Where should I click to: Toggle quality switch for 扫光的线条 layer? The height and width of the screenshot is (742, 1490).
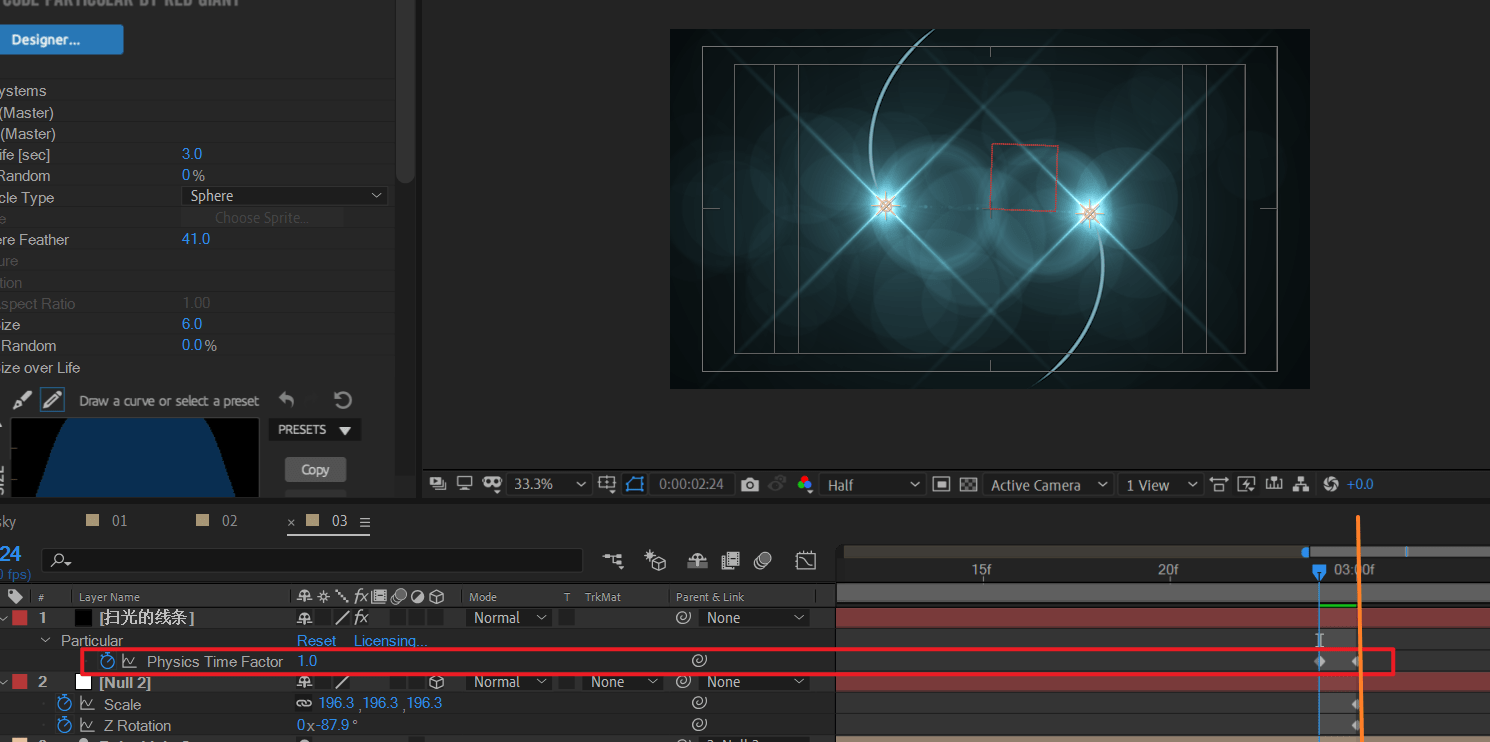(x=342, y=618)
